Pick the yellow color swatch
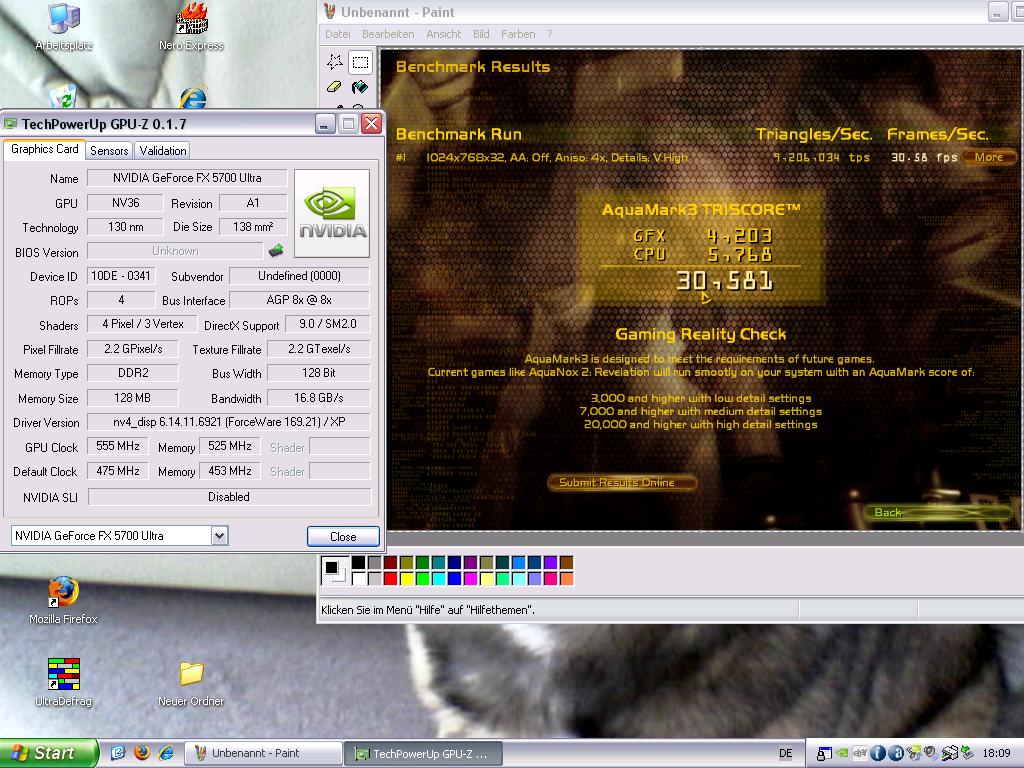1024x768 pixels. 406,578
